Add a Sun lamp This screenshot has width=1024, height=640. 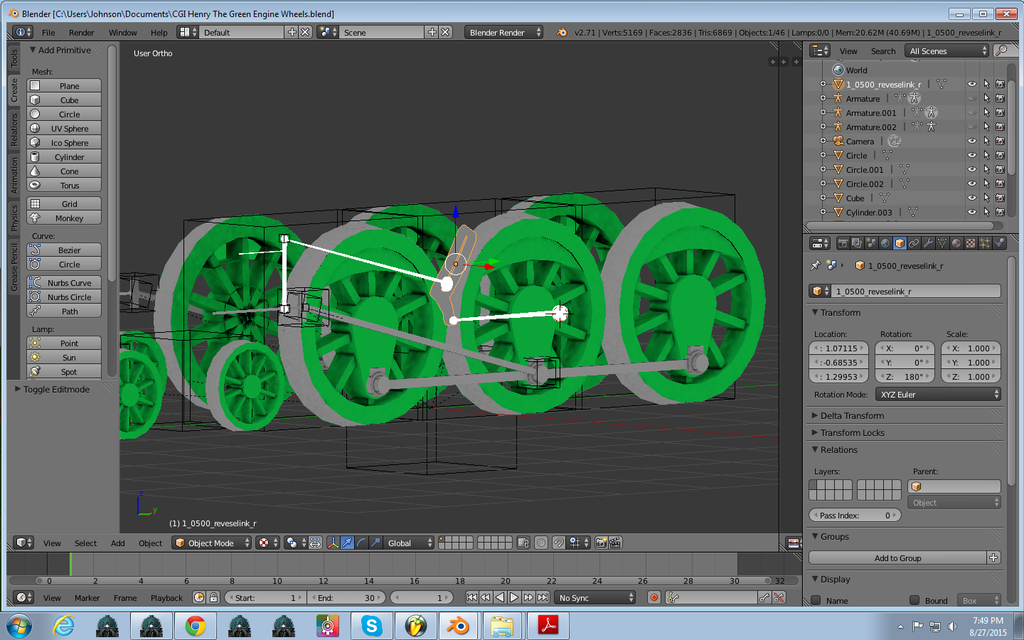[64, 357]
